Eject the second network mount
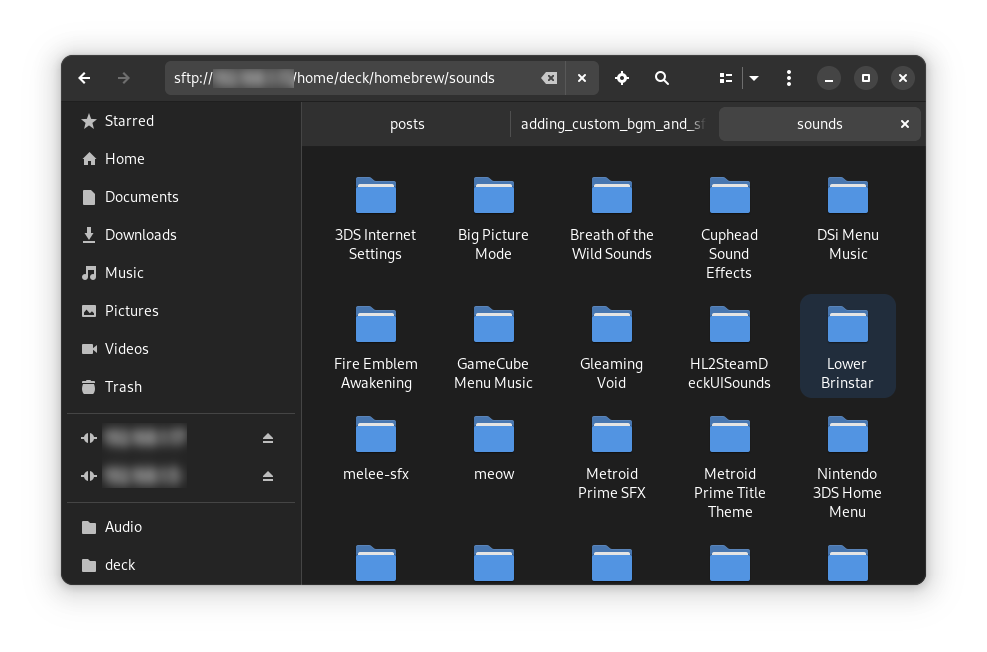This screenshot has height=652, width=987. 268,476
